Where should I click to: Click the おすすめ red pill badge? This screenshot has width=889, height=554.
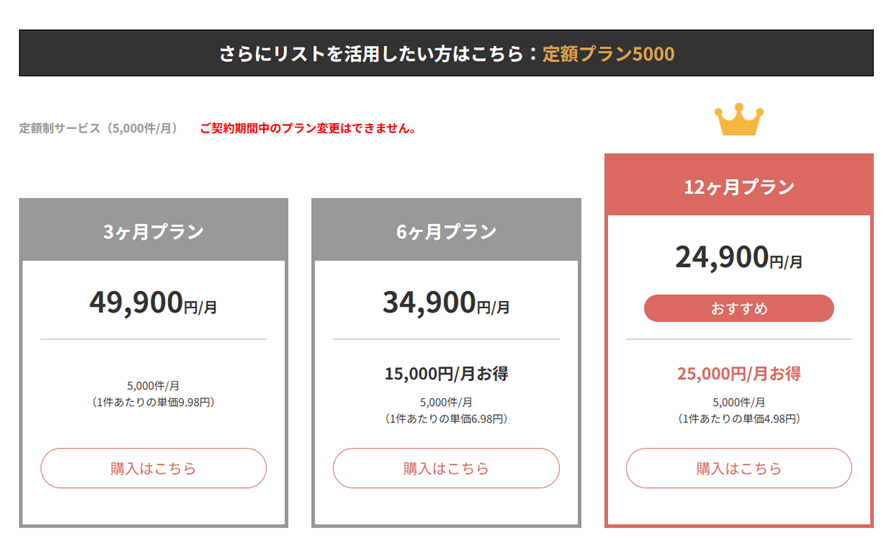point(739,308)
